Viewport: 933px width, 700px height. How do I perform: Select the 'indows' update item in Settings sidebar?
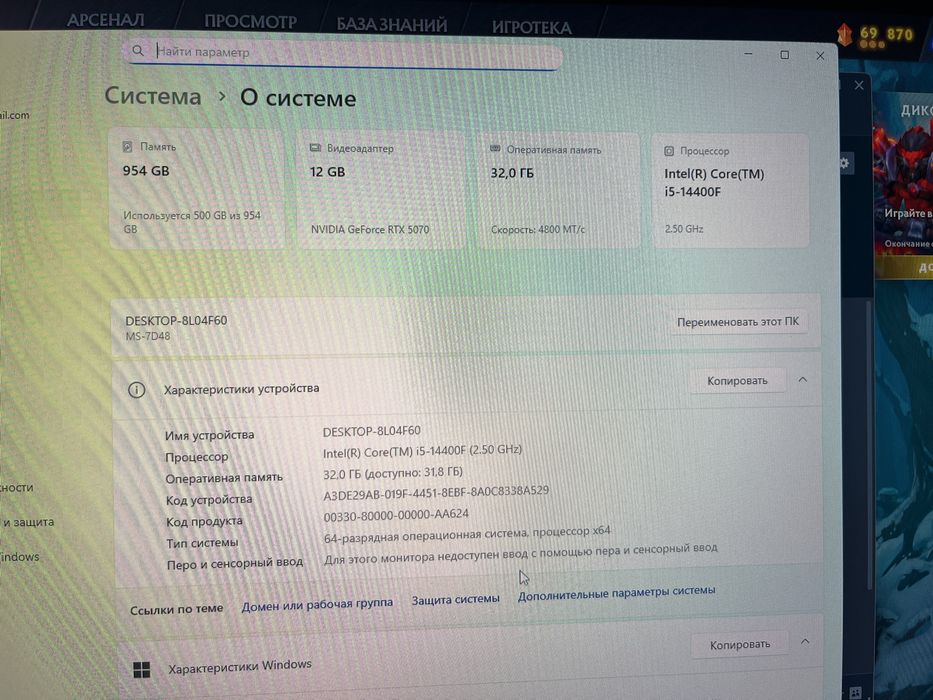point(20,557)
